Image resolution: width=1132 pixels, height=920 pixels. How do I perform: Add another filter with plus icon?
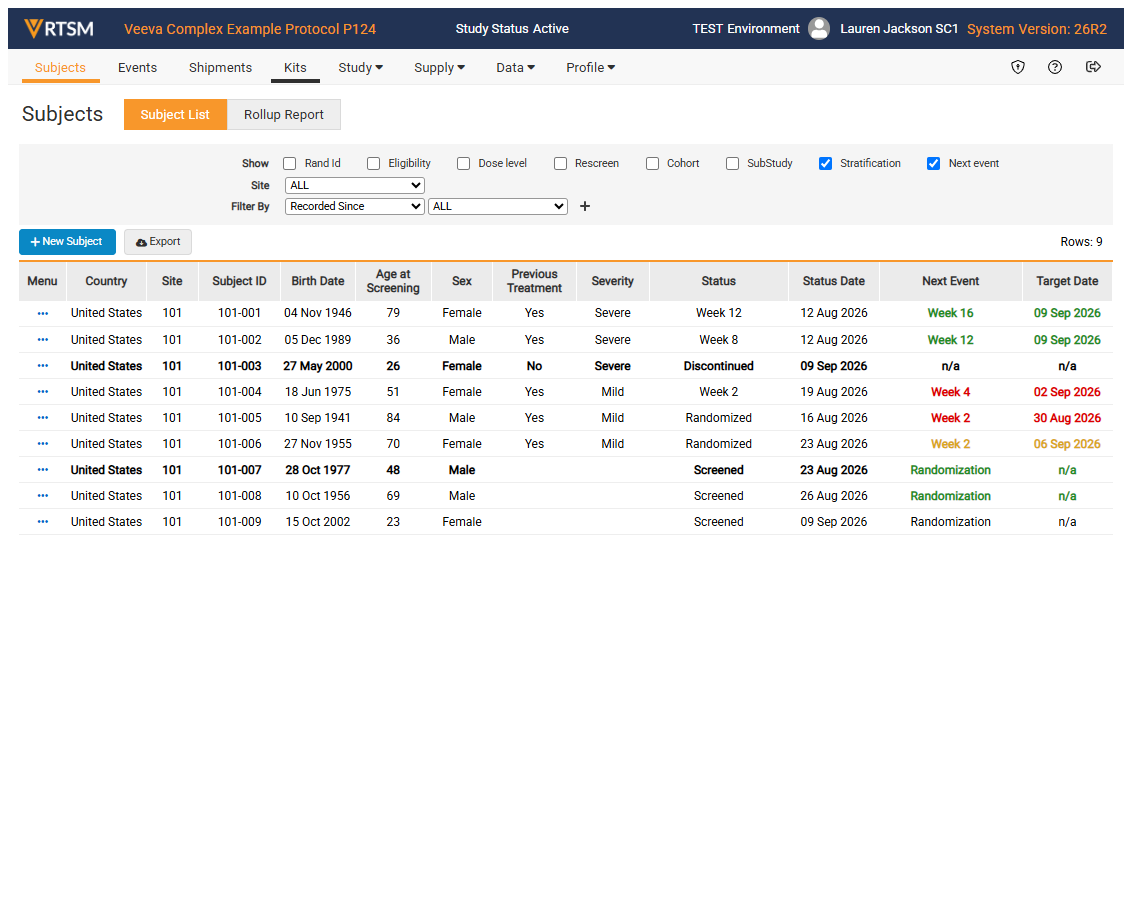[x=585, y=207]
